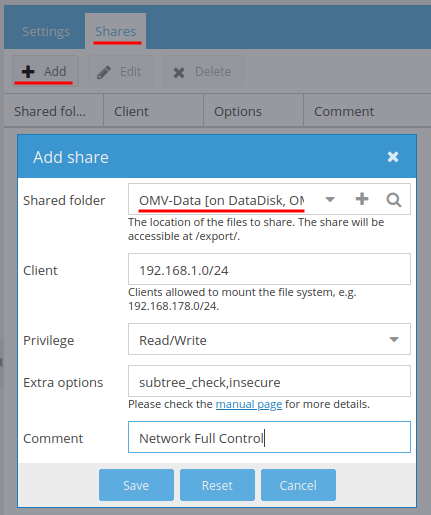Open the Privilege dropdown arrow

tap(394, 339)
